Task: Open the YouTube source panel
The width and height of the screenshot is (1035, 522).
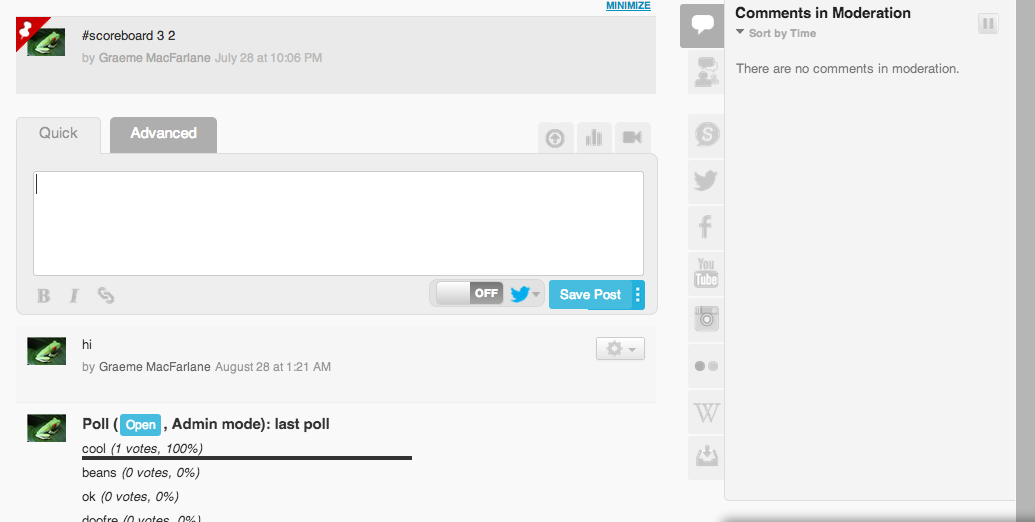Action: click(706, 273)
